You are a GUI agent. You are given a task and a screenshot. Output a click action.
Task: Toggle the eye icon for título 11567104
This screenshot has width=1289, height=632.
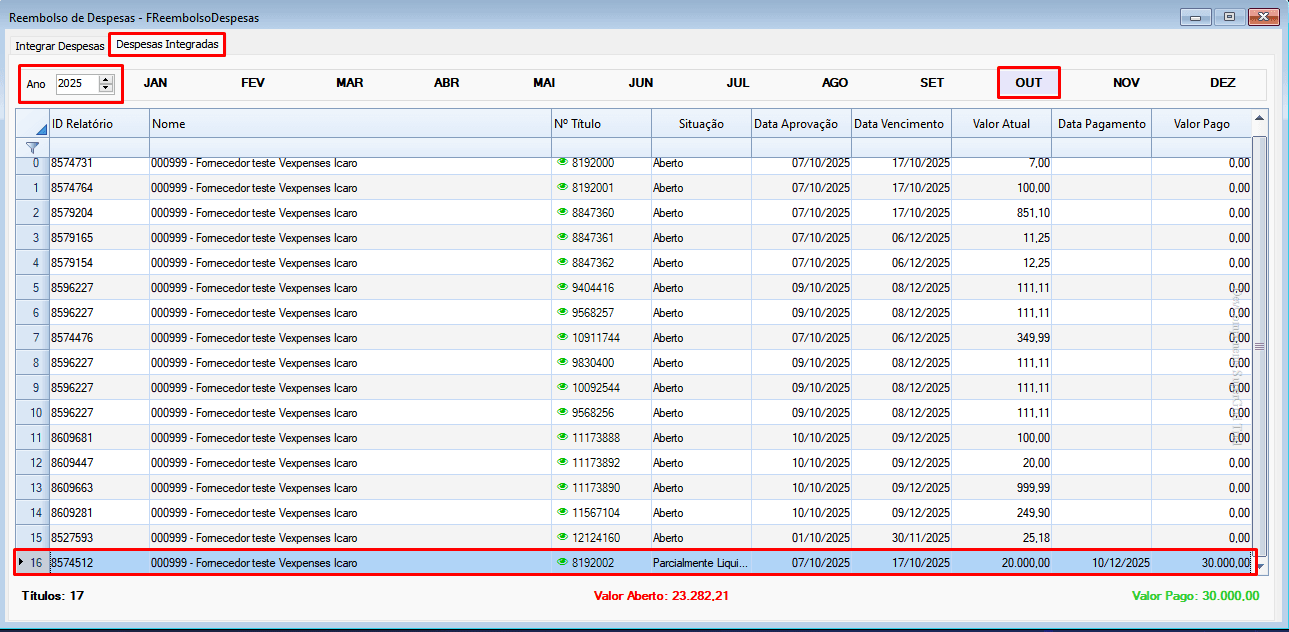pos(561,512)
